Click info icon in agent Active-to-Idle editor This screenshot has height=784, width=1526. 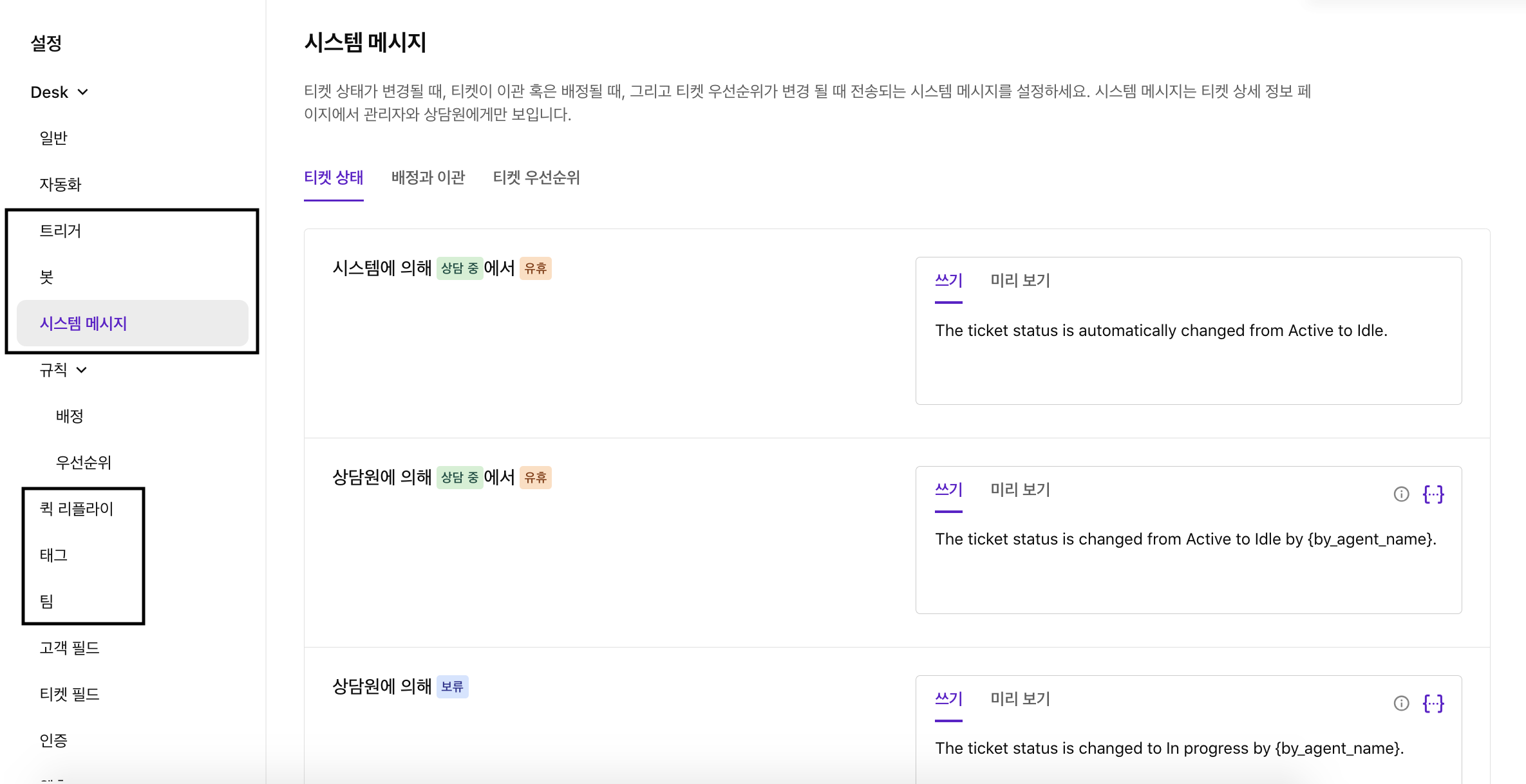coord(1401,494)
